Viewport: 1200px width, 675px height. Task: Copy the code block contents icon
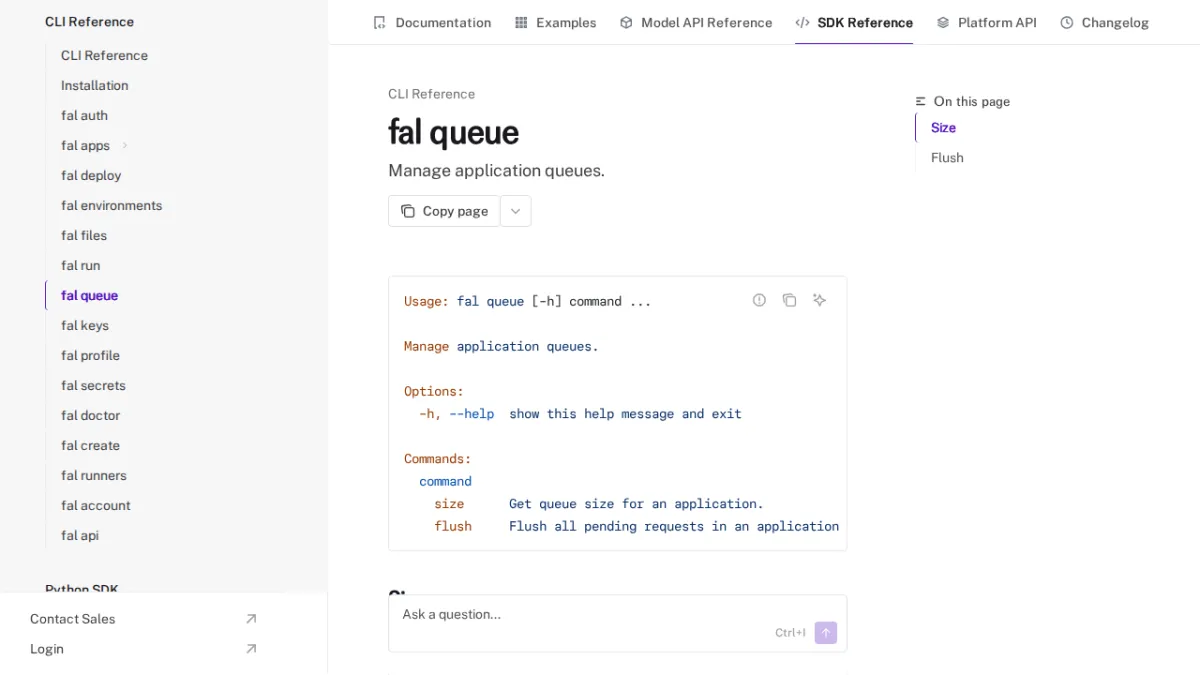coord(789,300)
